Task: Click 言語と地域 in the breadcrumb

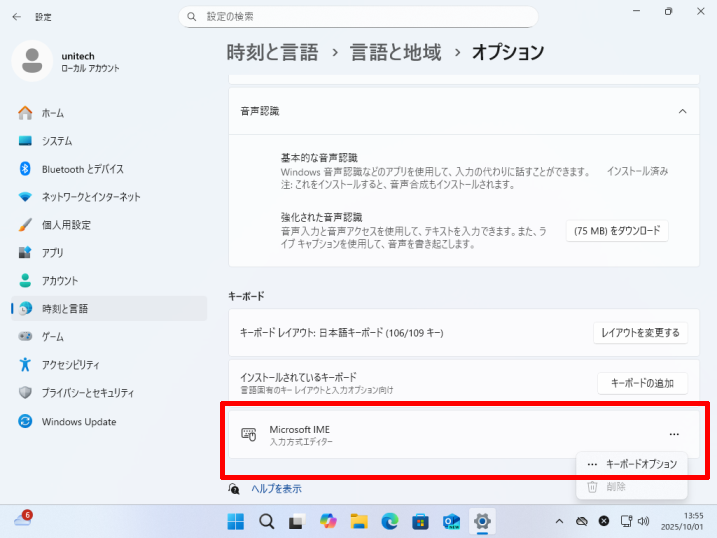Action: click(x=395, y=53)
